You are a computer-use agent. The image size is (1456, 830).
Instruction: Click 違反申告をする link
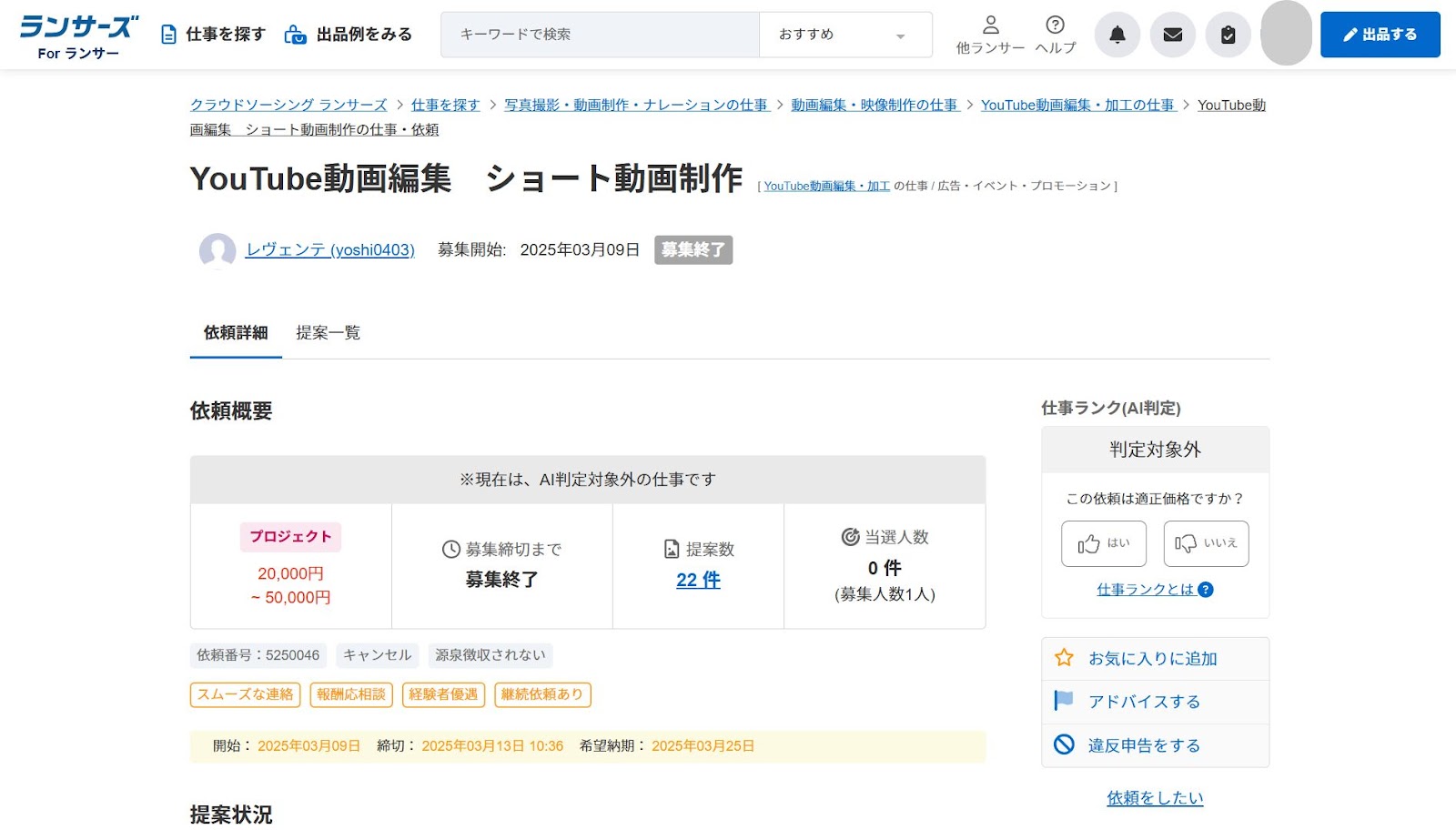click(x=1144, y=745)
